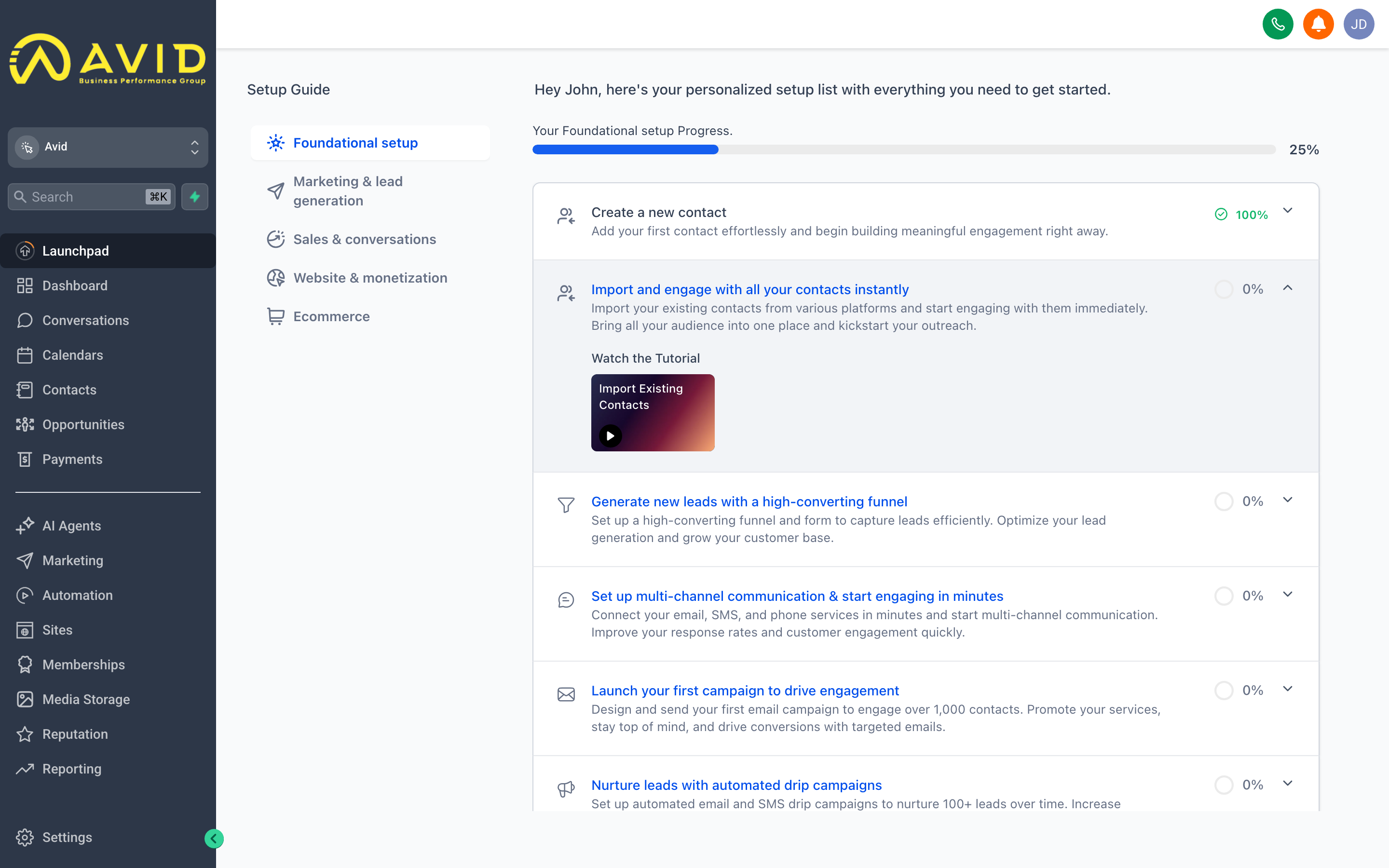
Task: Click the megaphone icon beside Nurture leads
Action: point(566,789)
